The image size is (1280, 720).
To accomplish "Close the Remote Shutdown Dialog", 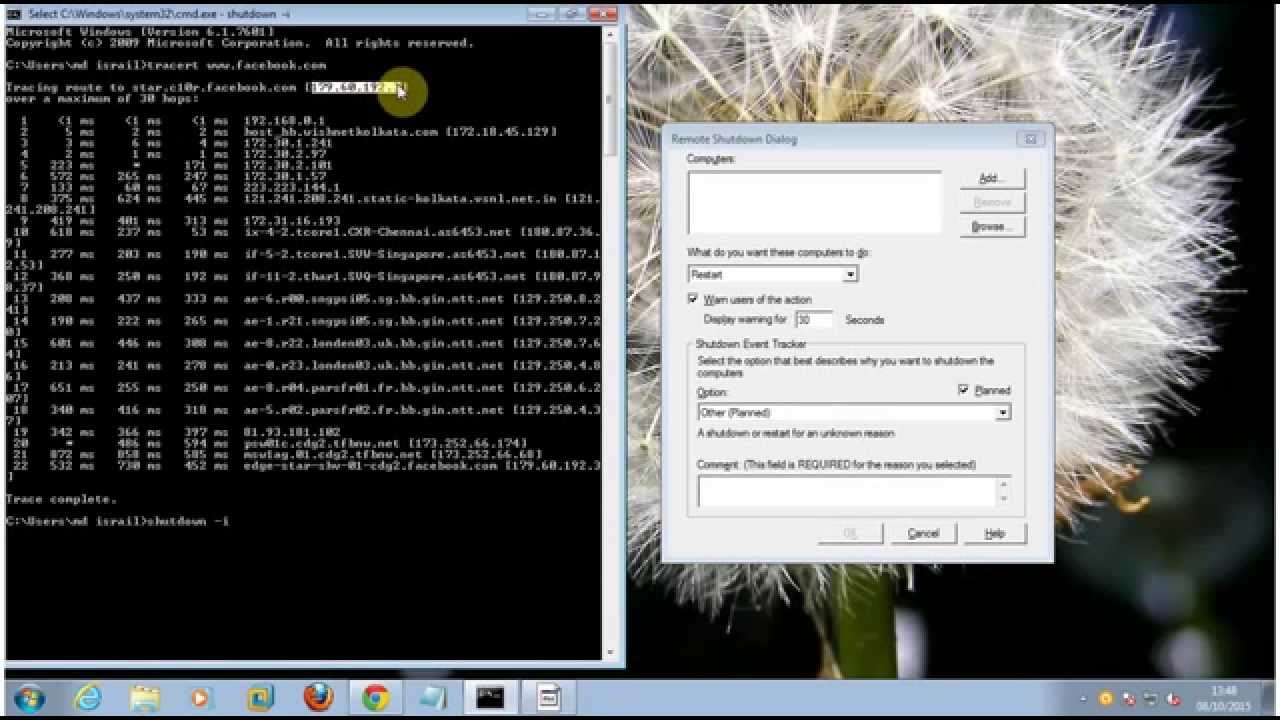I will pyautogui.click(x=1029, y=139).
